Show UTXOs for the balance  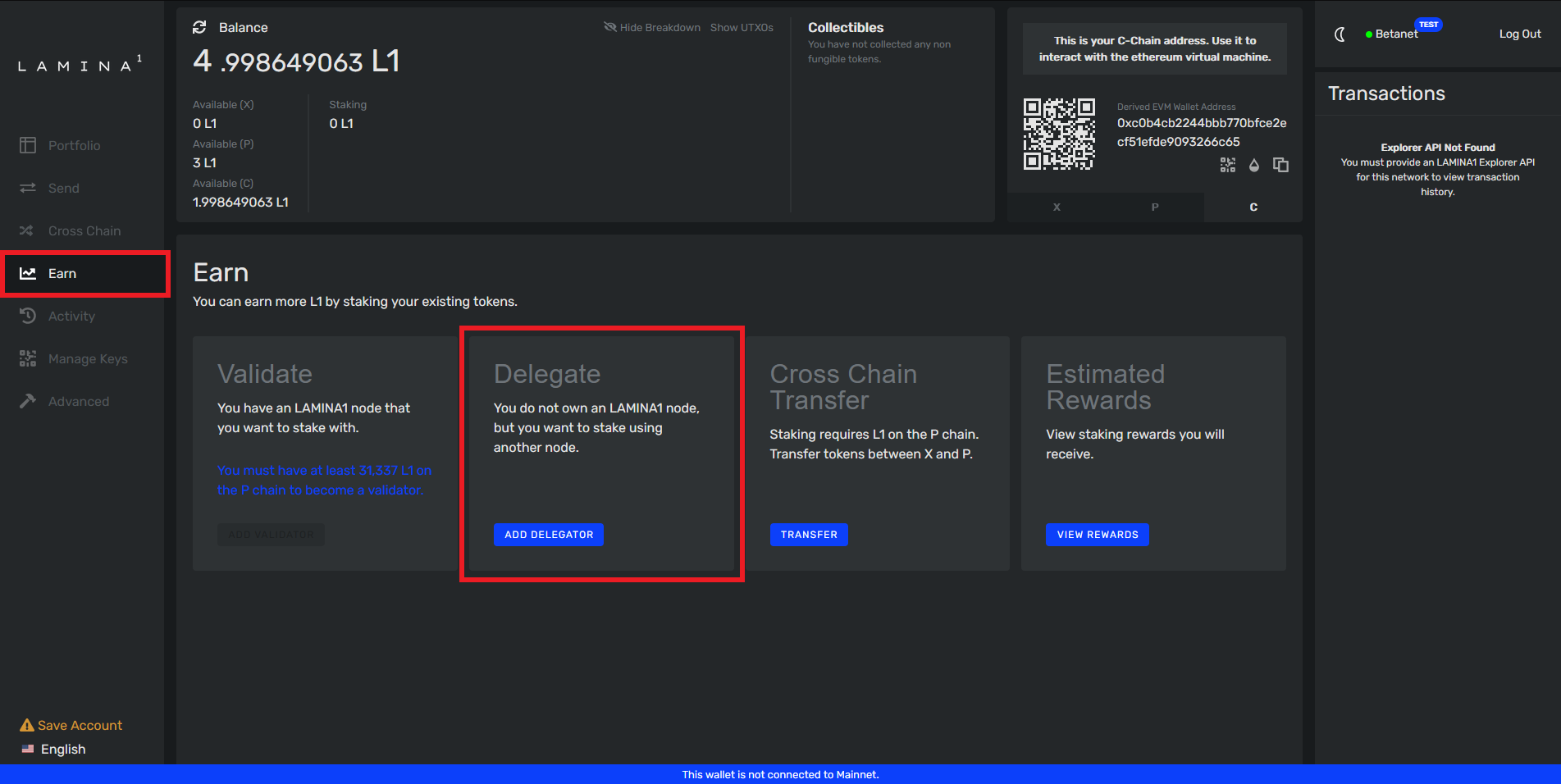(x=742, y=28)
